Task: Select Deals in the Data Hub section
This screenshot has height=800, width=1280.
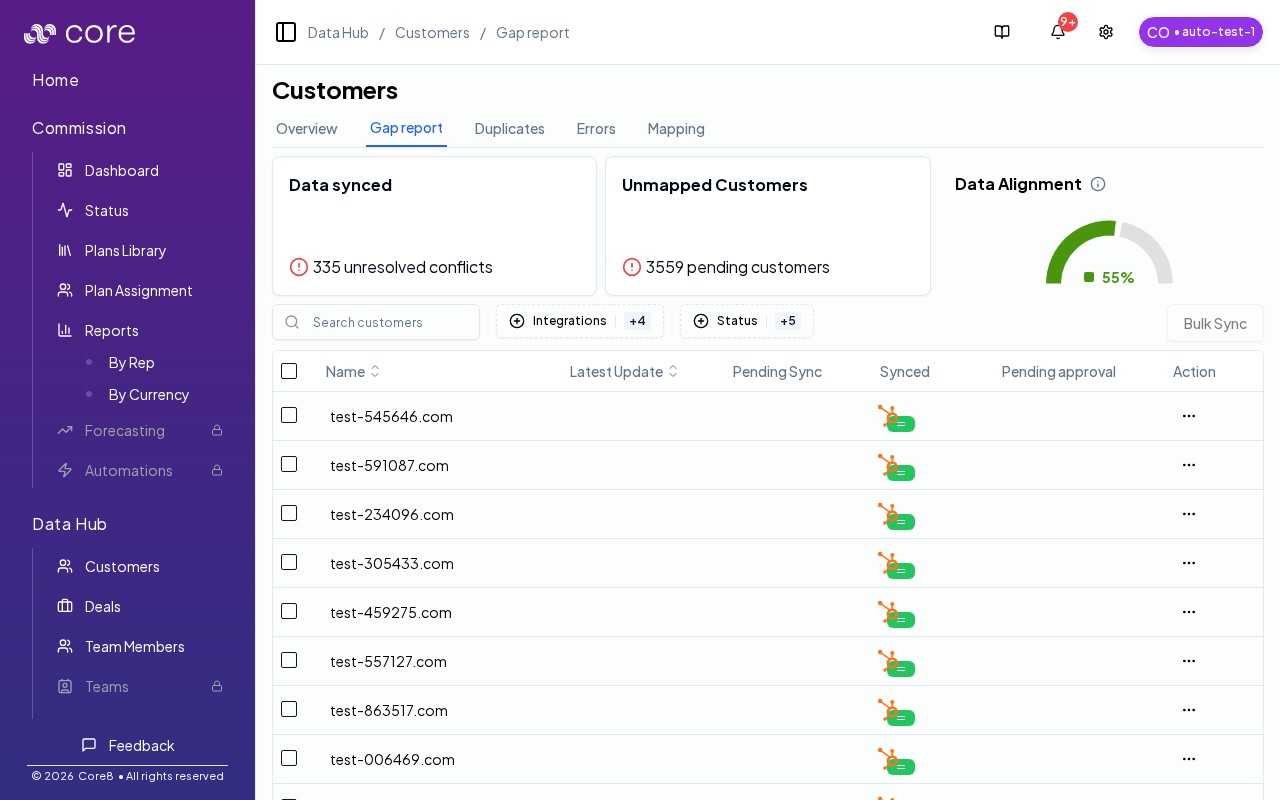Action: 102,606
